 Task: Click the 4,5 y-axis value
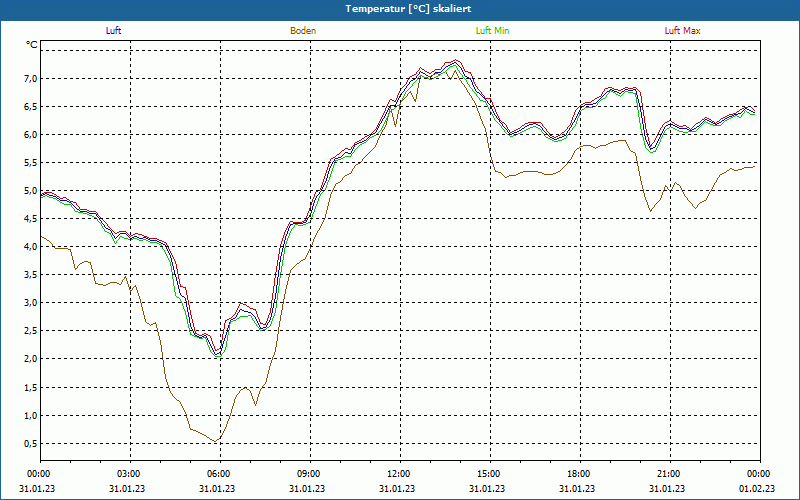pos(31,219)
